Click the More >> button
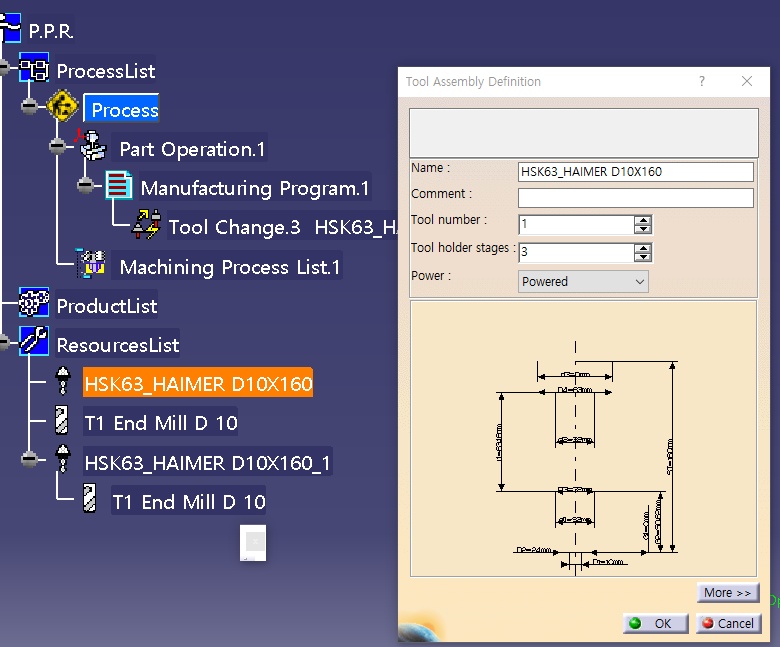 [x=728, y=593]
